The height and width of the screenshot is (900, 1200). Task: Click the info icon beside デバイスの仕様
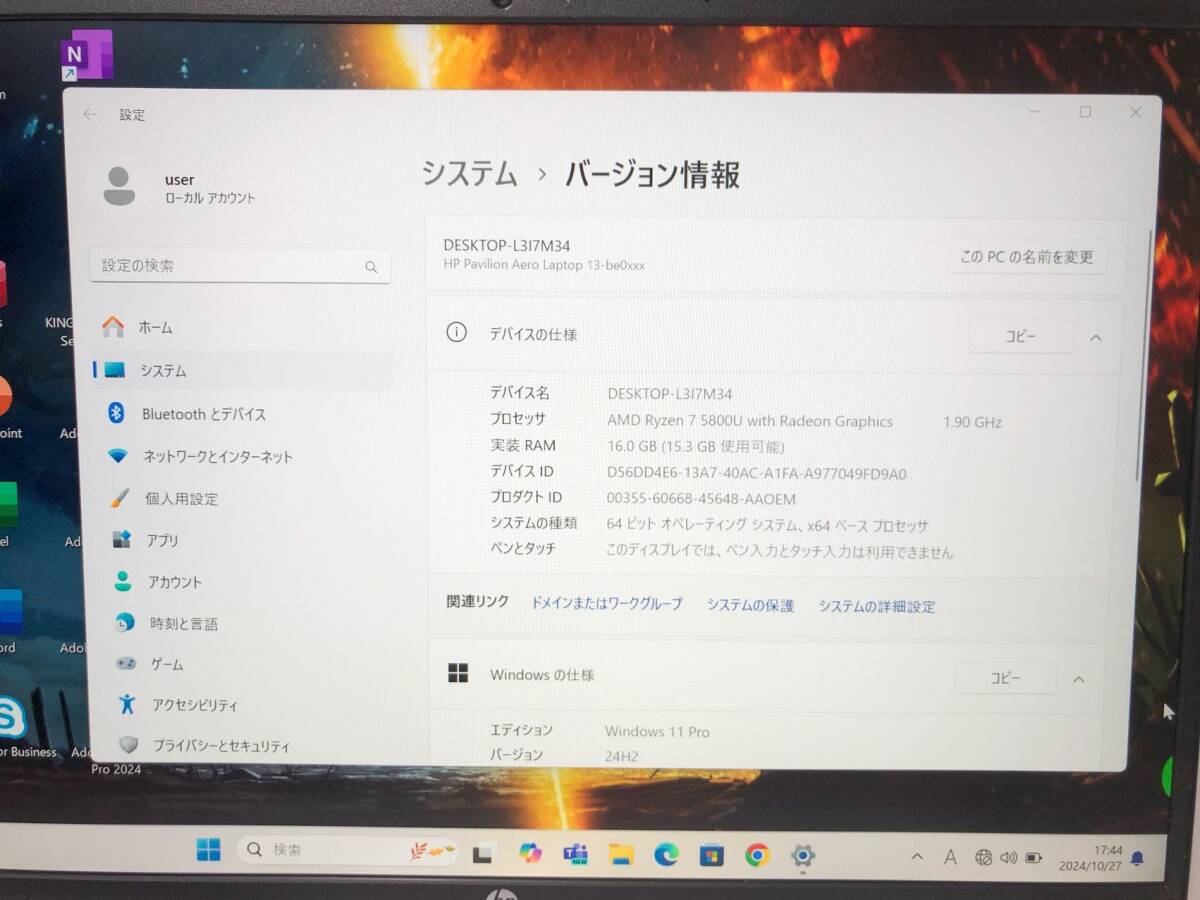click(456, 333)
